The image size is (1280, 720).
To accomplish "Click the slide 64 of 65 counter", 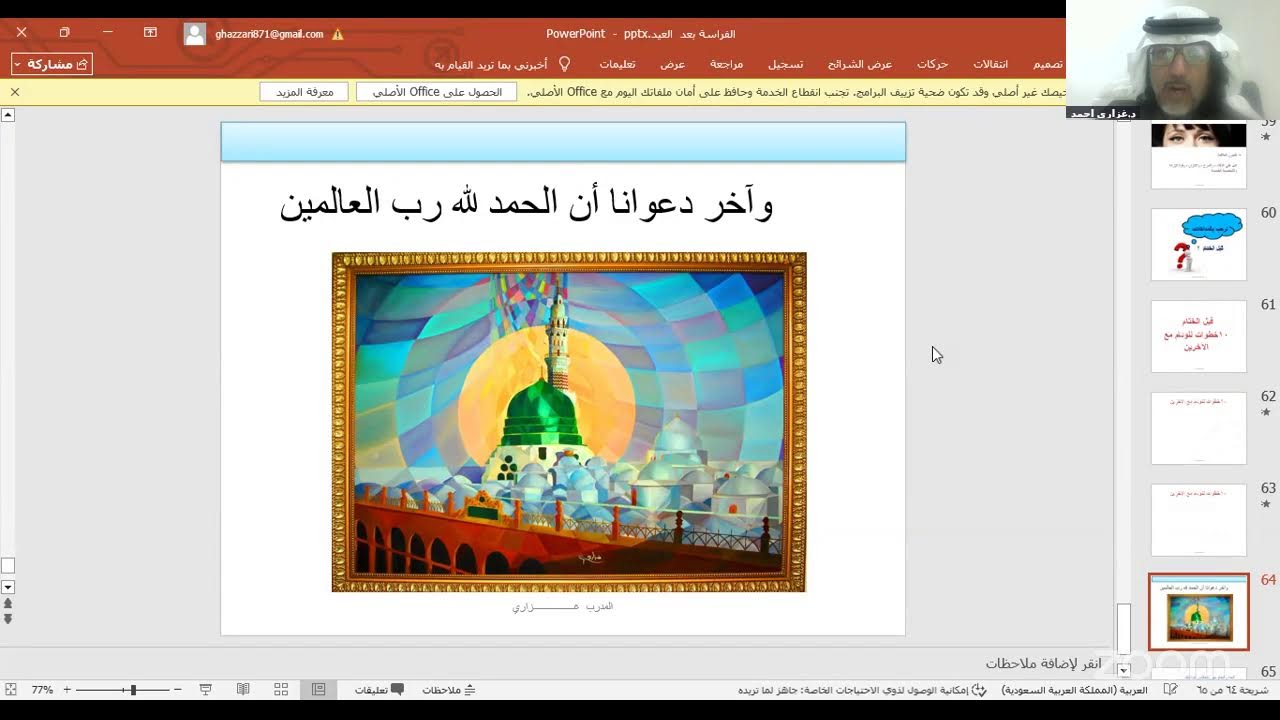I will [1232, 690].
